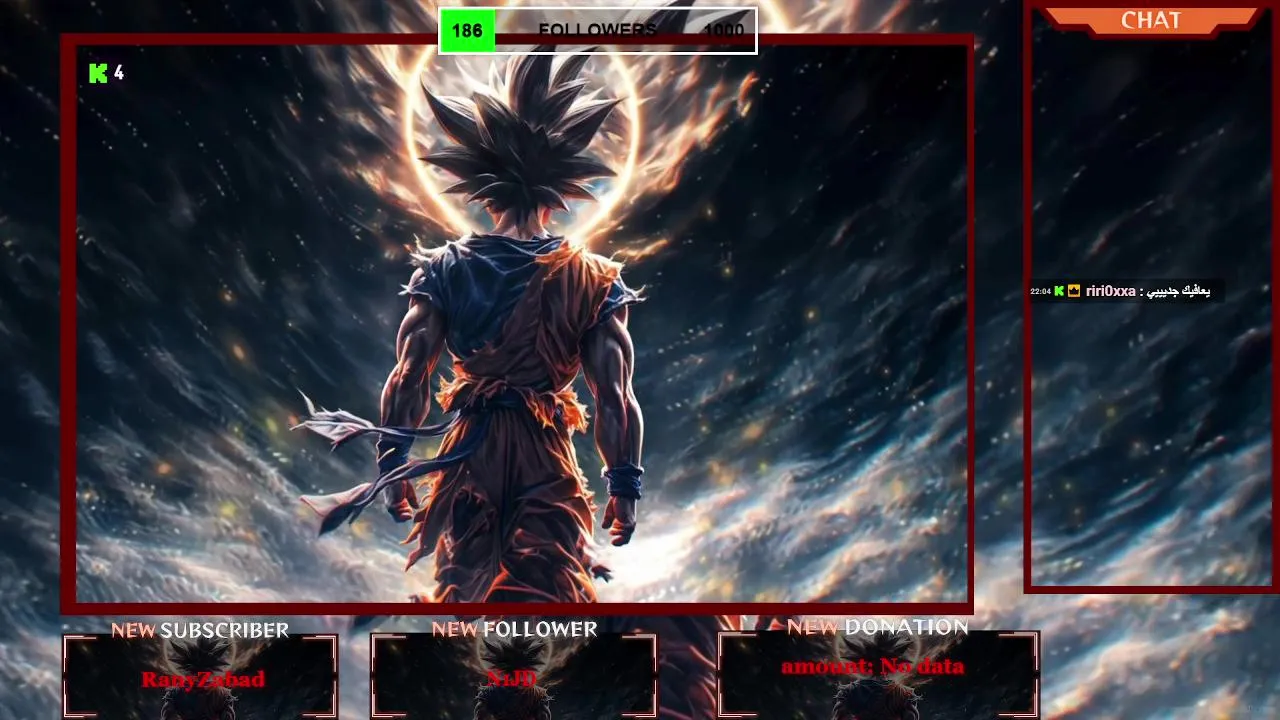Click the green Kick viewer-count logo

(98, 73)
